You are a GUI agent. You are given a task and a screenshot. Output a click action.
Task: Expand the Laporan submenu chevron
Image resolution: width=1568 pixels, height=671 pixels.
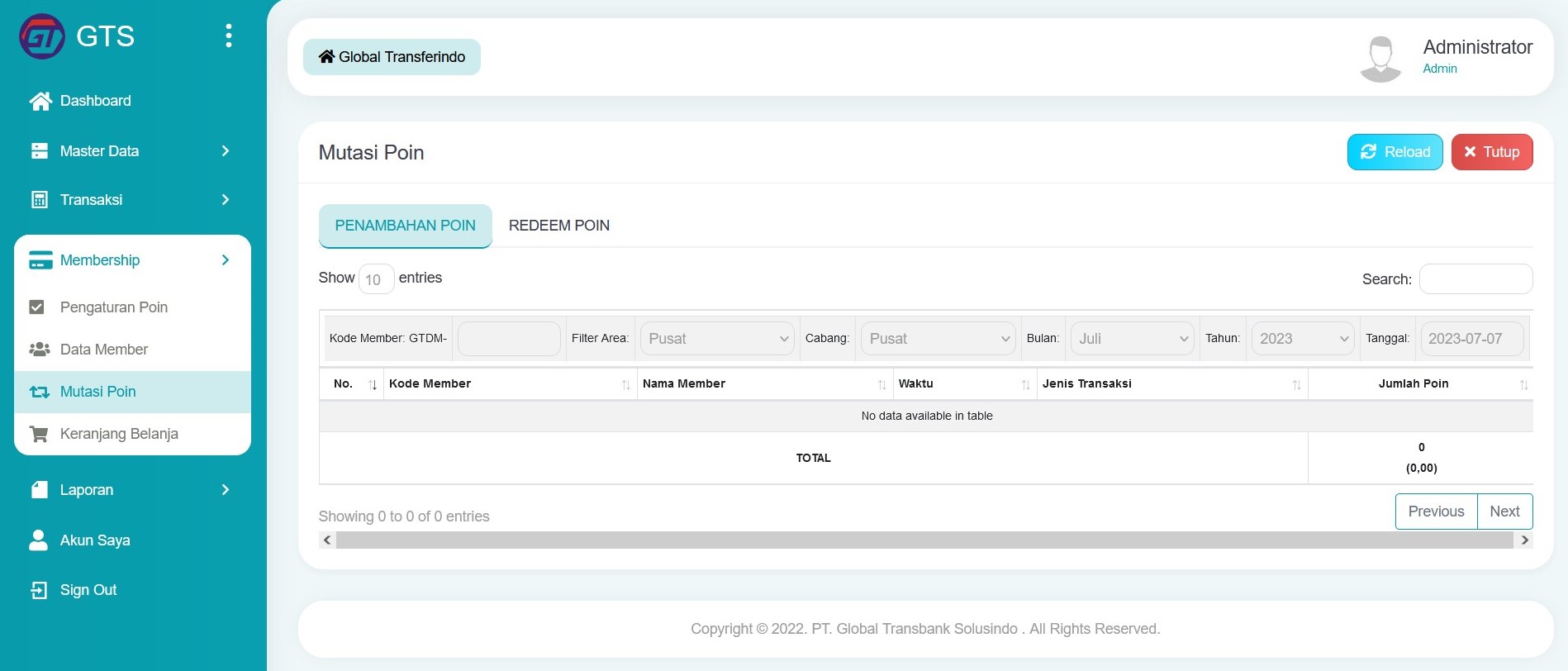click(226, 490)
